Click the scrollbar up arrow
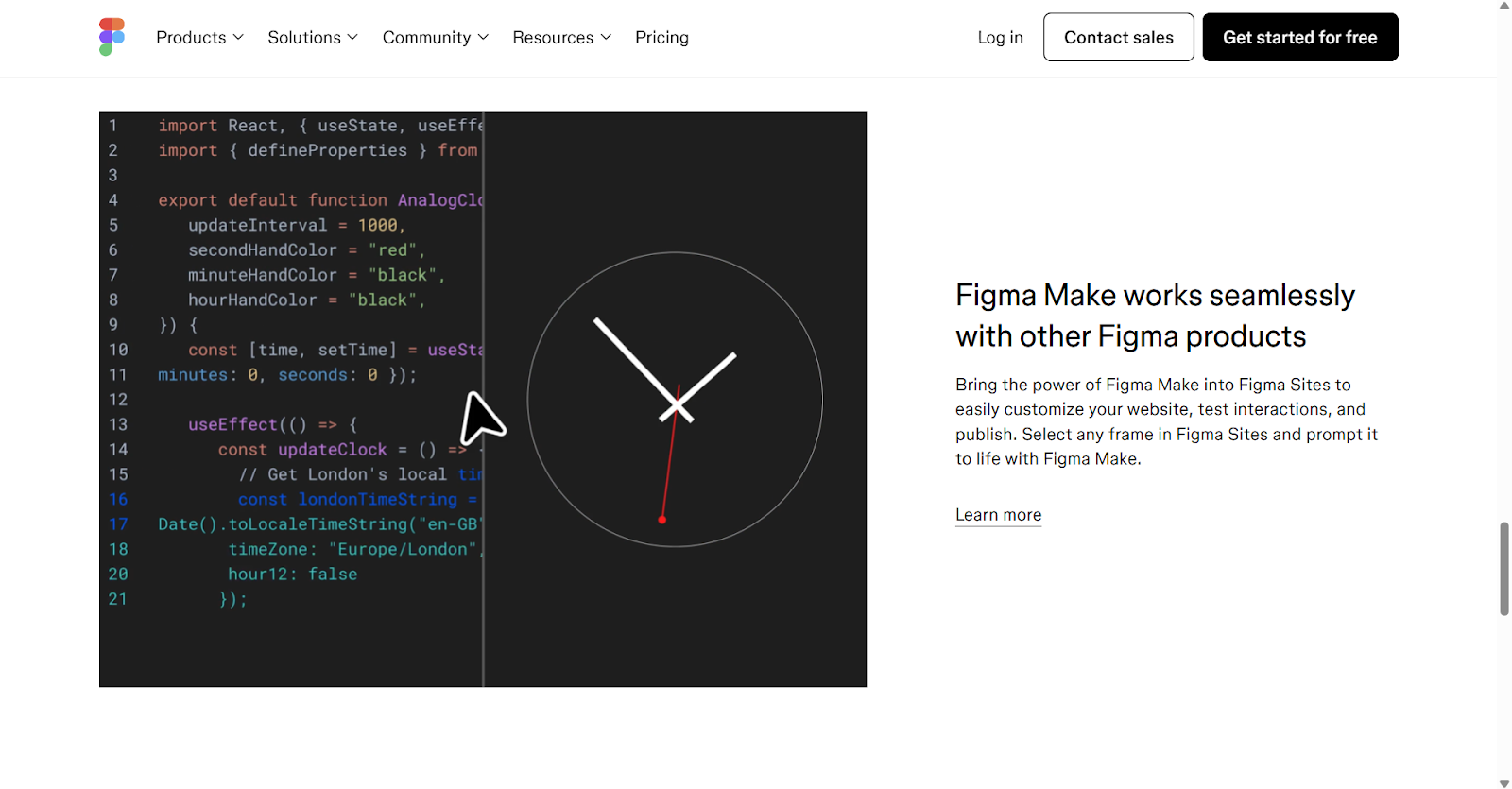The height and width of the screenshot is (789, 1512). click(x=1504, y=6)
